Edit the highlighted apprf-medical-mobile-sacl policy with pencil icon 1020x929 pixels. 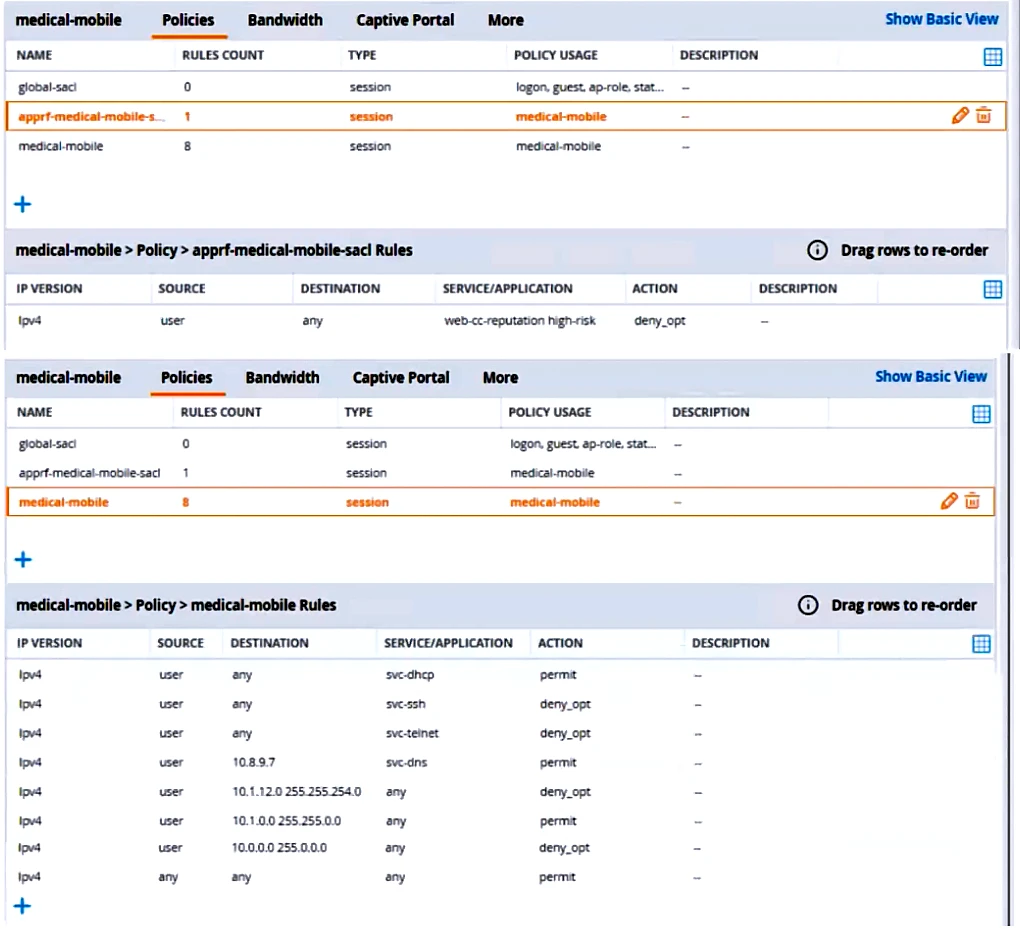(960, 116)
